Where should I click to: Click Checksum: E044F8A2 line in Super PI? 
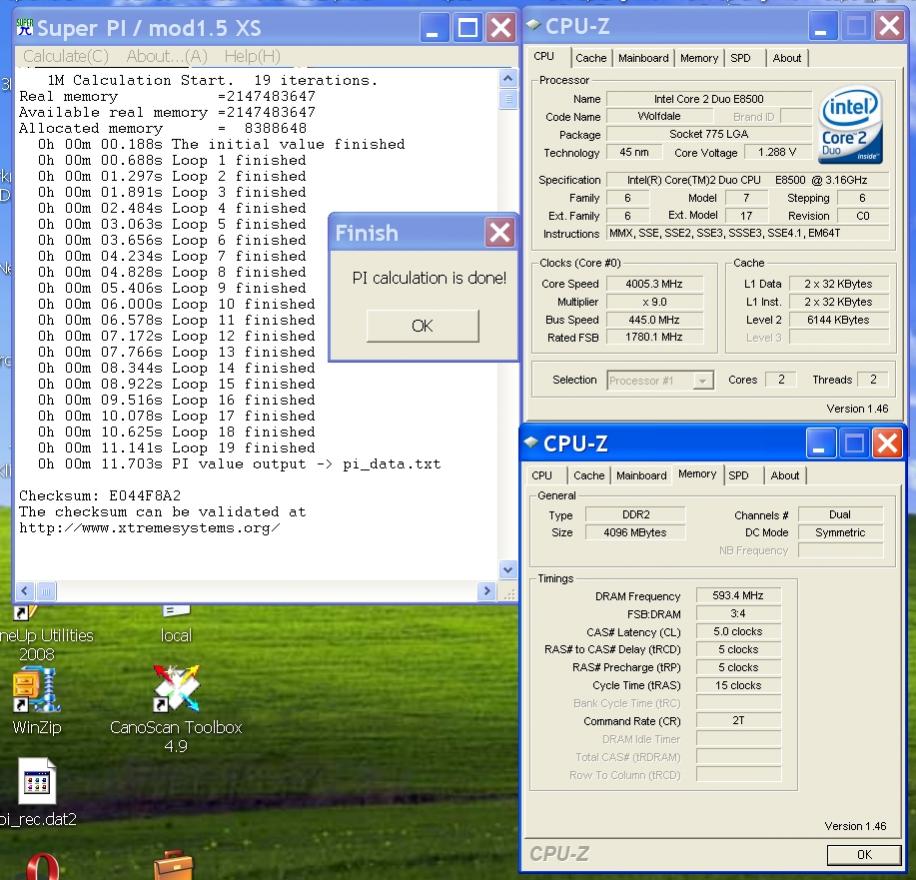tap(100, 496)
